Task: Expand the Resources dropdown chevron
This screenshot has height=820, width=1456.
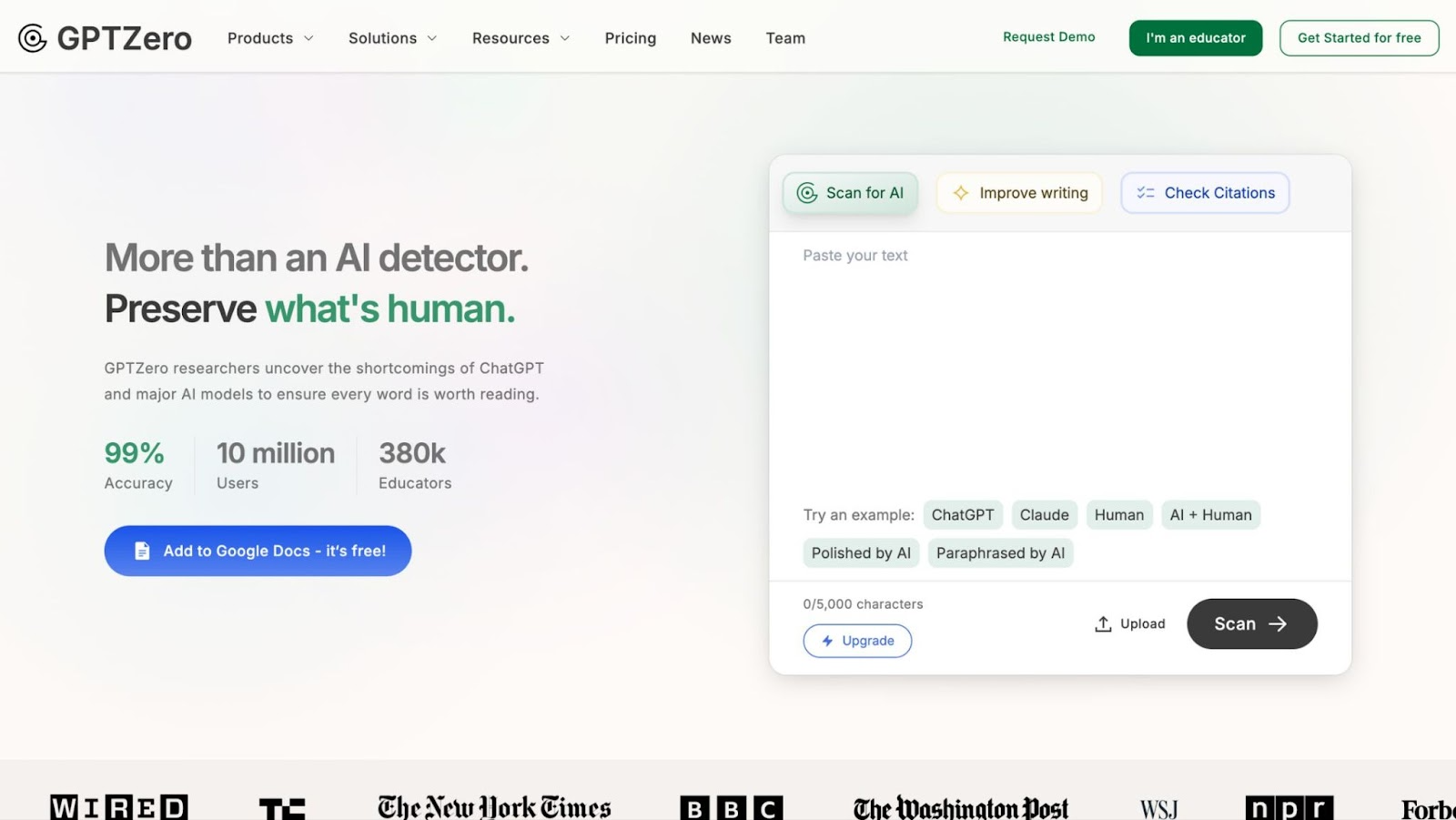Action: (x=565, y=38)
